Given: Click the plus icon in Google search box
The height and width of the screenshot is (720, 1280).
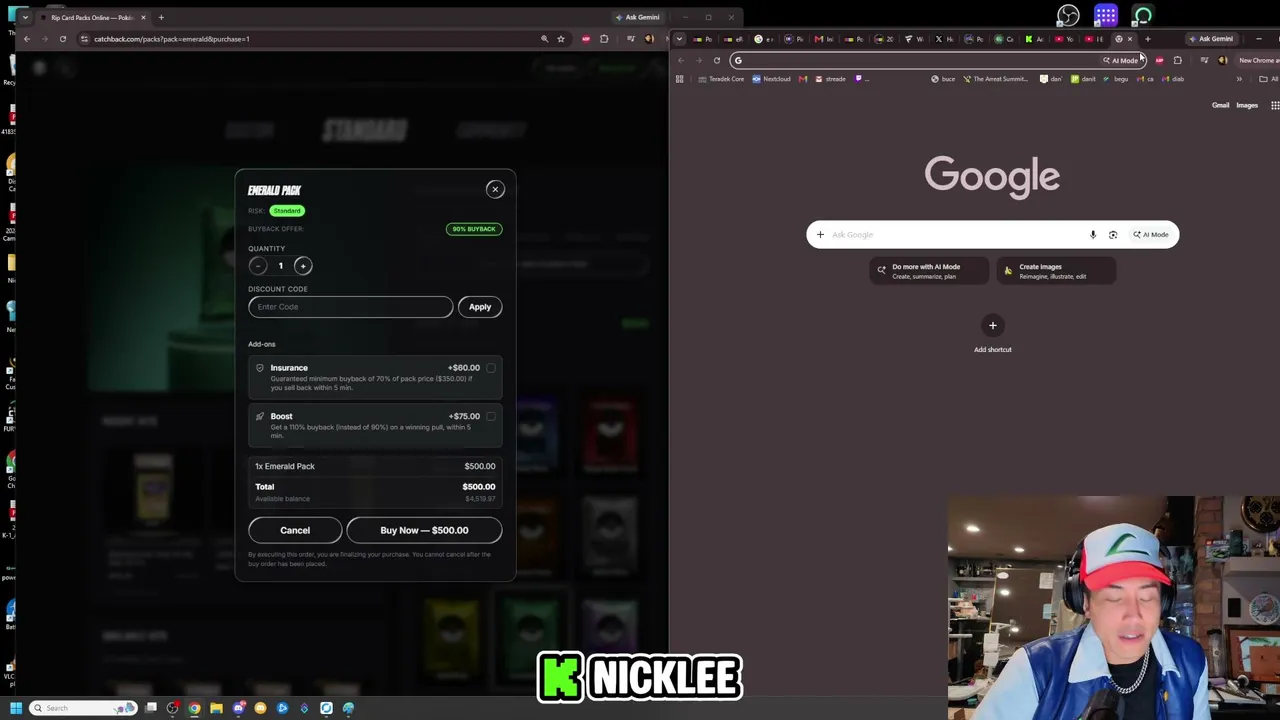Looking at the screenshot, I should tap(820, 235).
